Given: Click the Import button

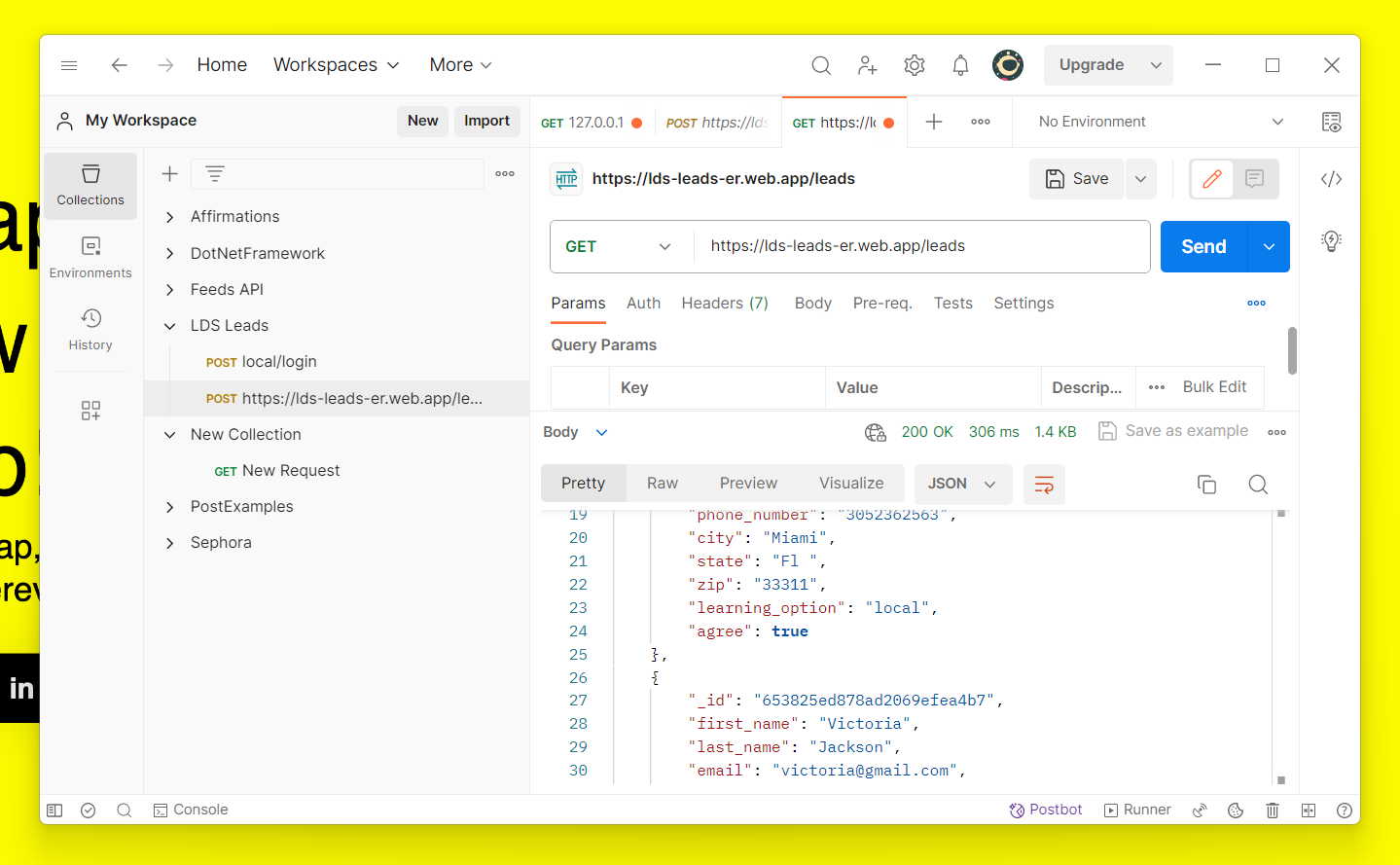Looking at the screenshot, I should [486, 121].
